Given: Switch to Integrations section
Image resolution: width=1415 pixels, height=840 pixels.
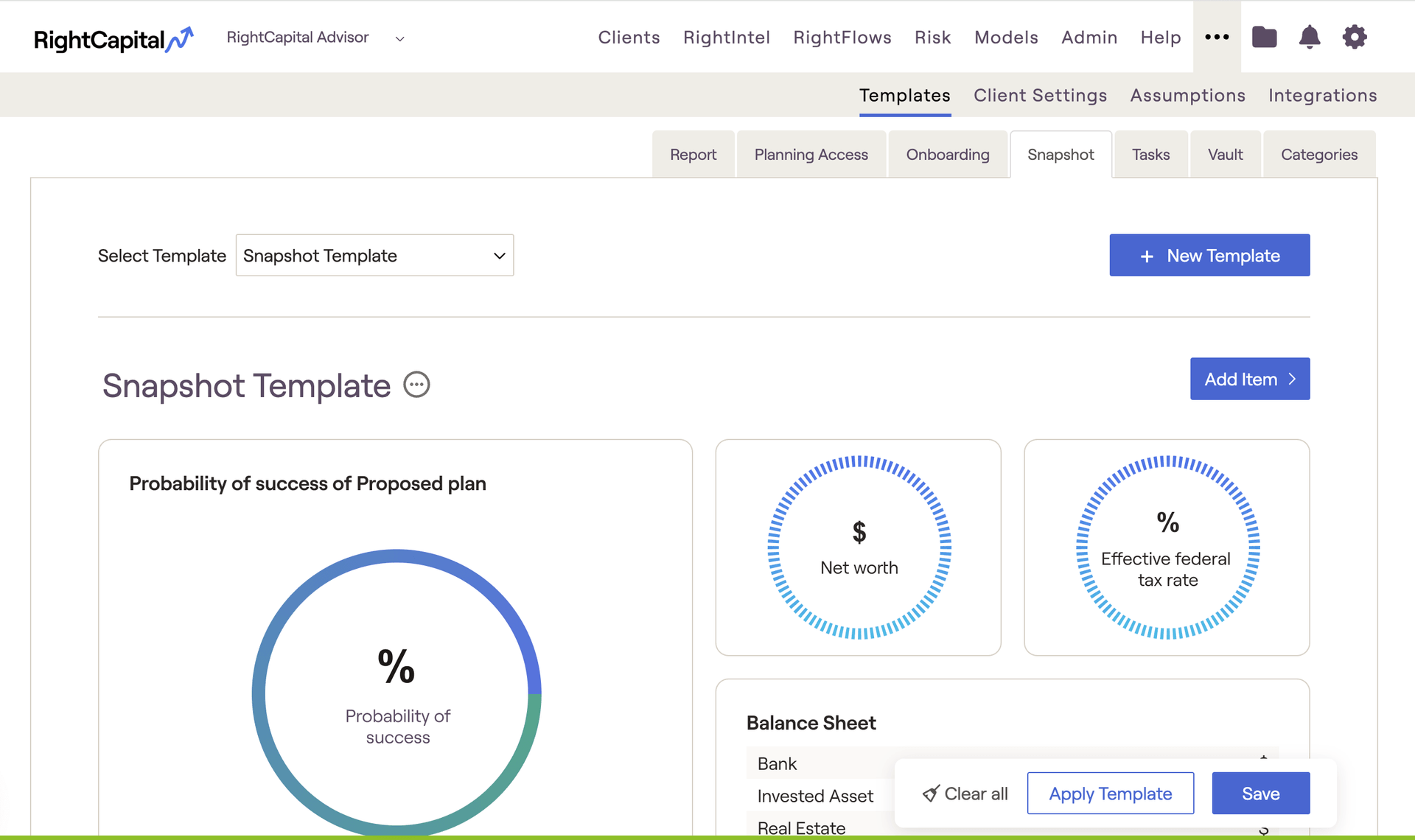Looking at the screenshot, I should [1322, 95].
